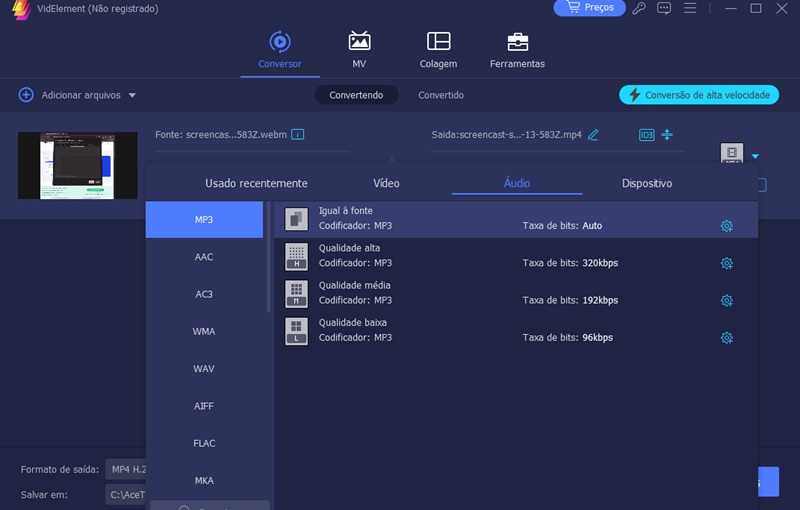The image size is (800, 510).
Task: Choose the Qualidade baixa preset
Action: [x=516, y=331]
